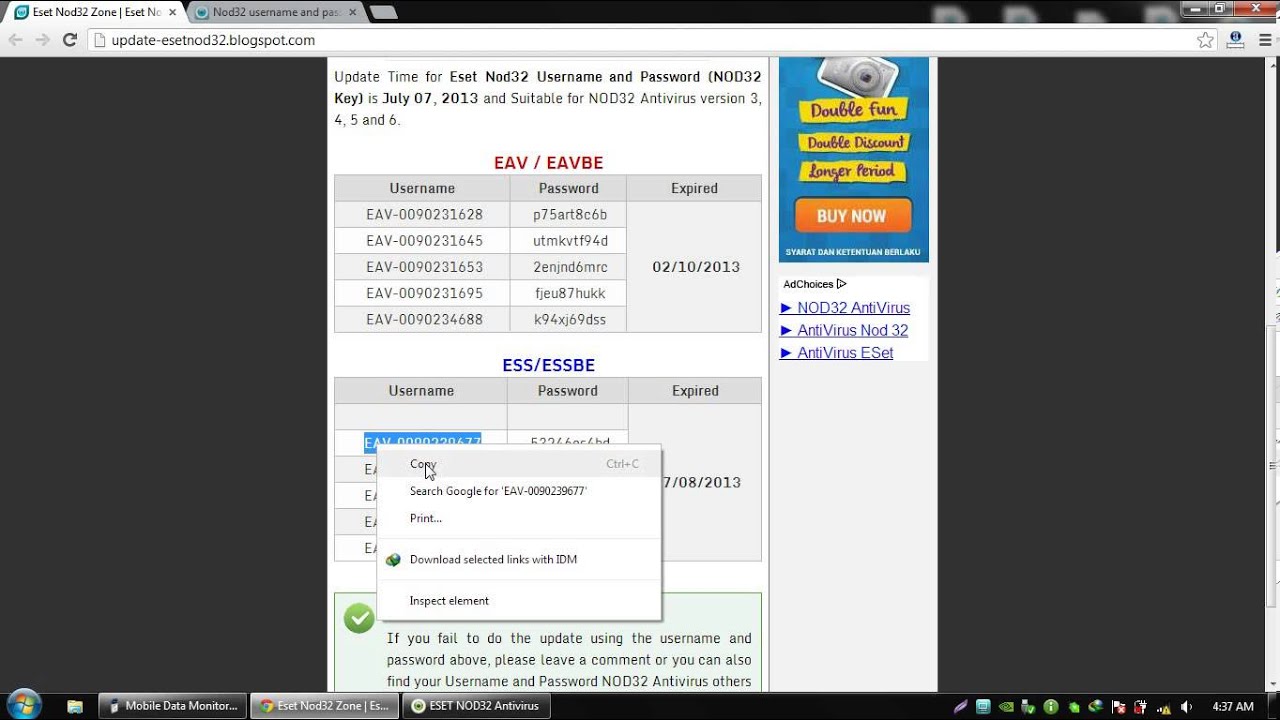Viewport: 1280px width, 720px height.
Task: Open the network signal tray icon
Action: [x=1164, y=707]
